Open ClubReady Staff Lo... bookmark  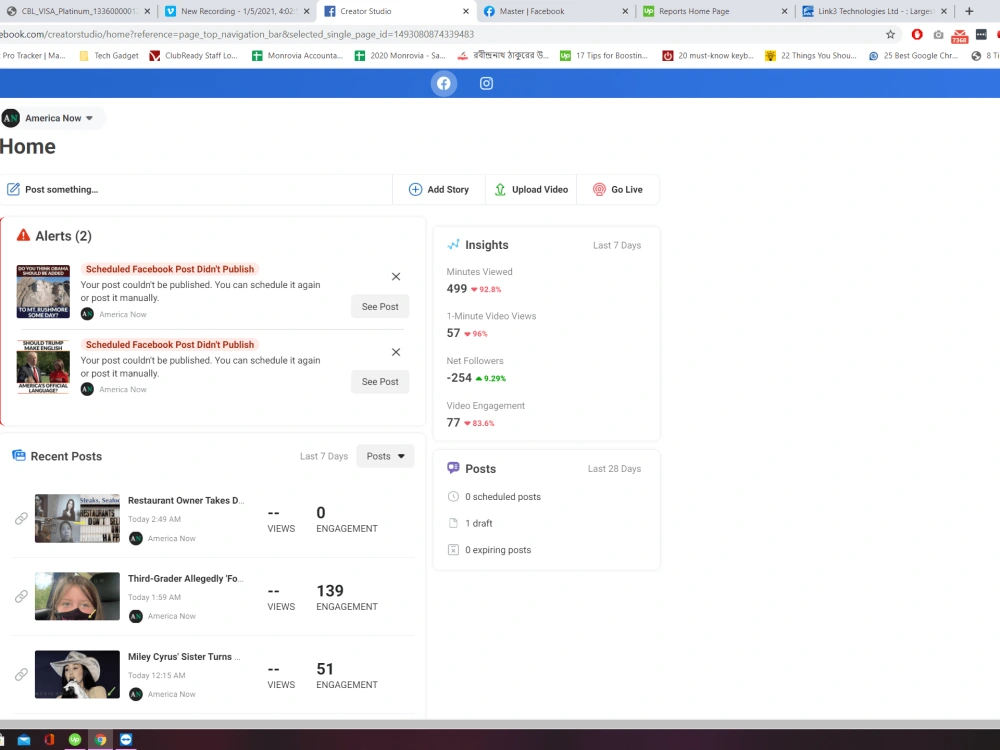(193, 55)
